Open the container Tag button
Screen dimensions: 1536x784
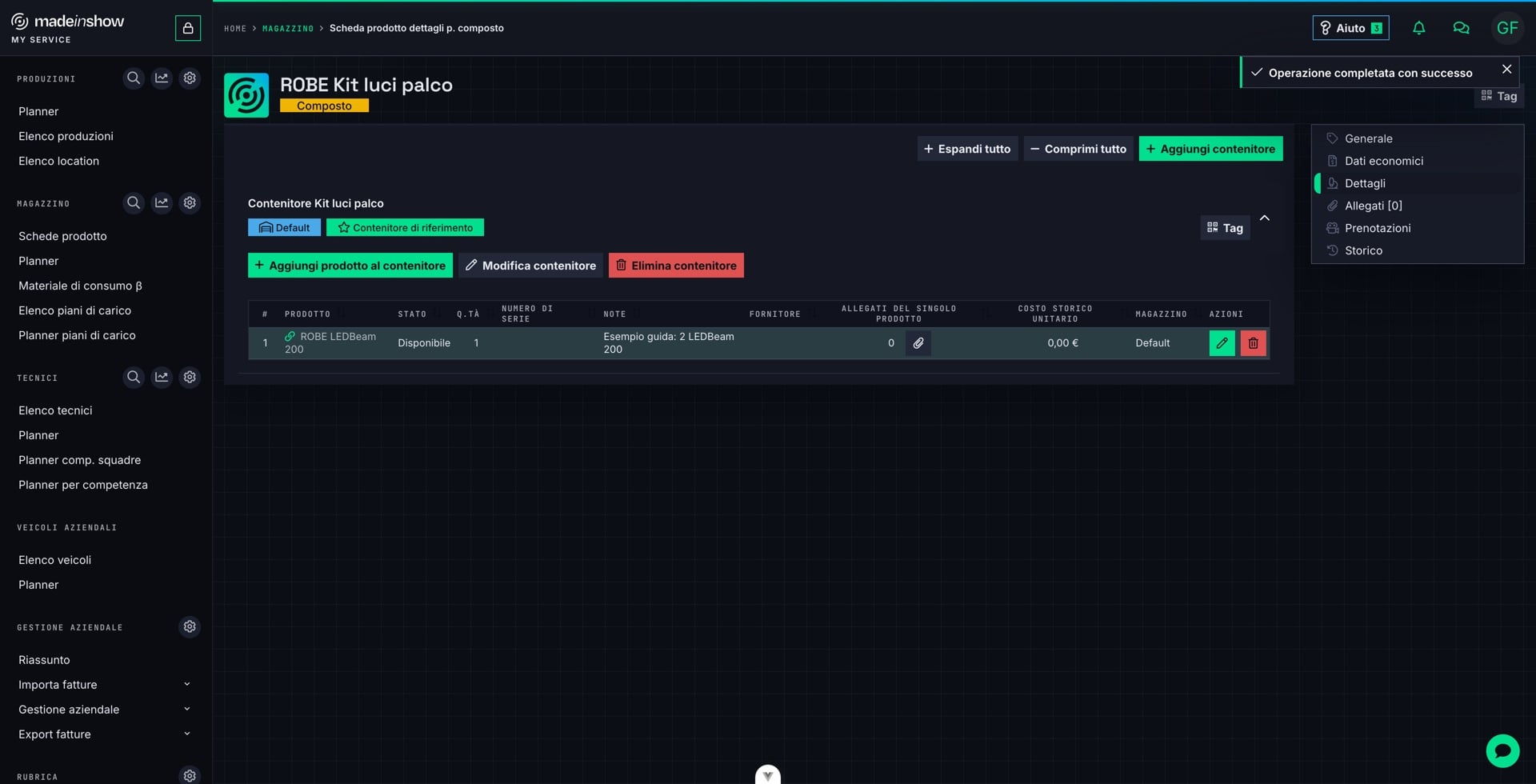[1225, 228]
